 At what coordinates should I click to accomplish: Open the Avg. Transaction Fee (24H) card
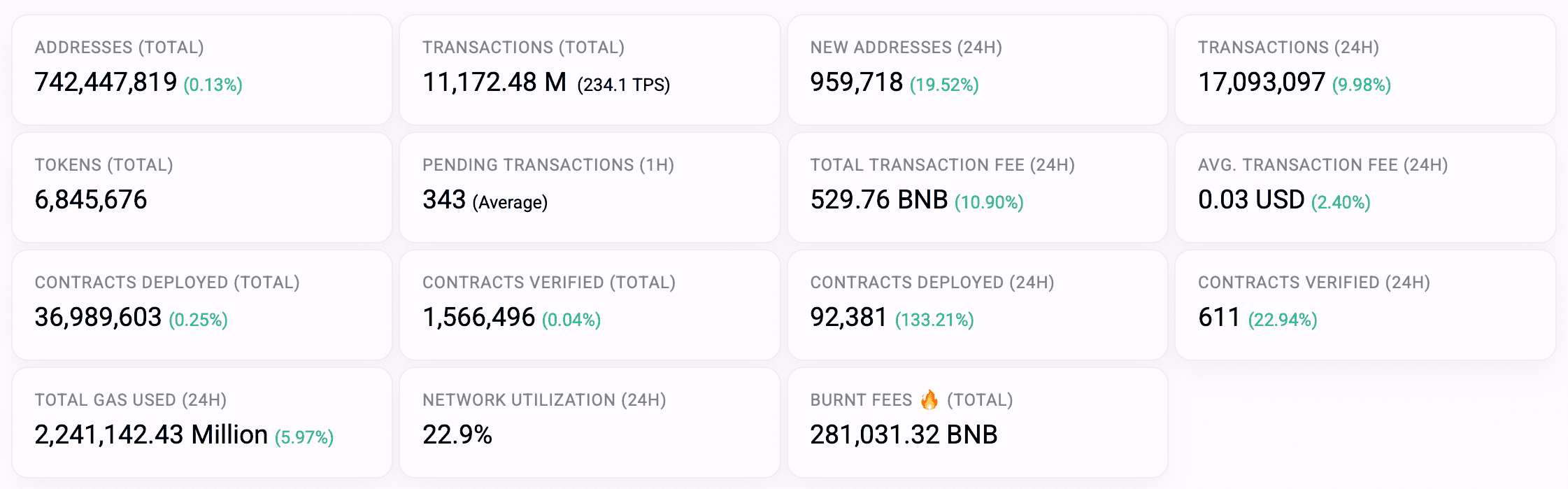1365,187
